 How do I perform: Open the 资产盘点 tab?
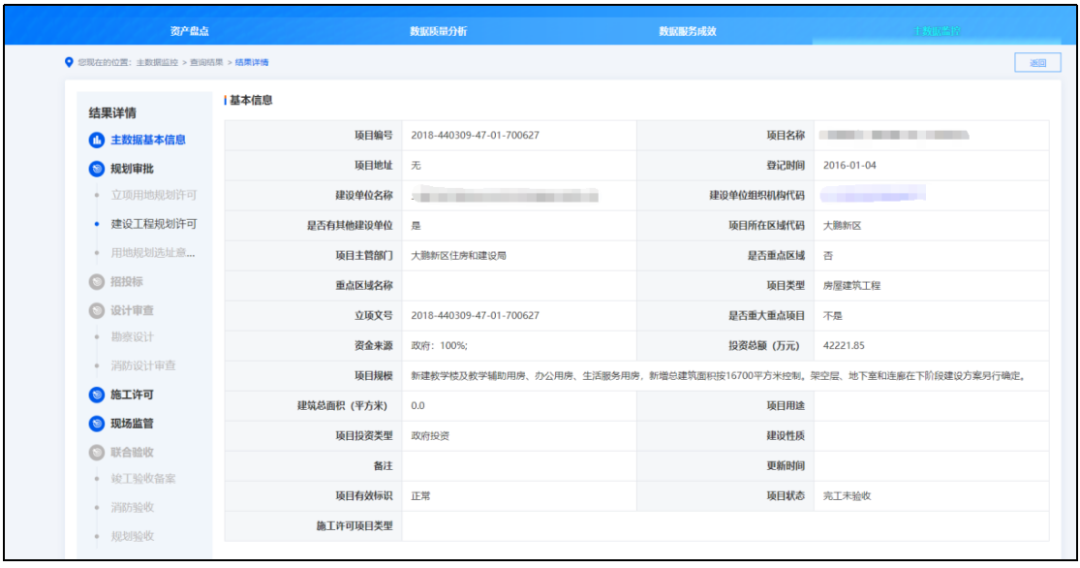[191, 31]
